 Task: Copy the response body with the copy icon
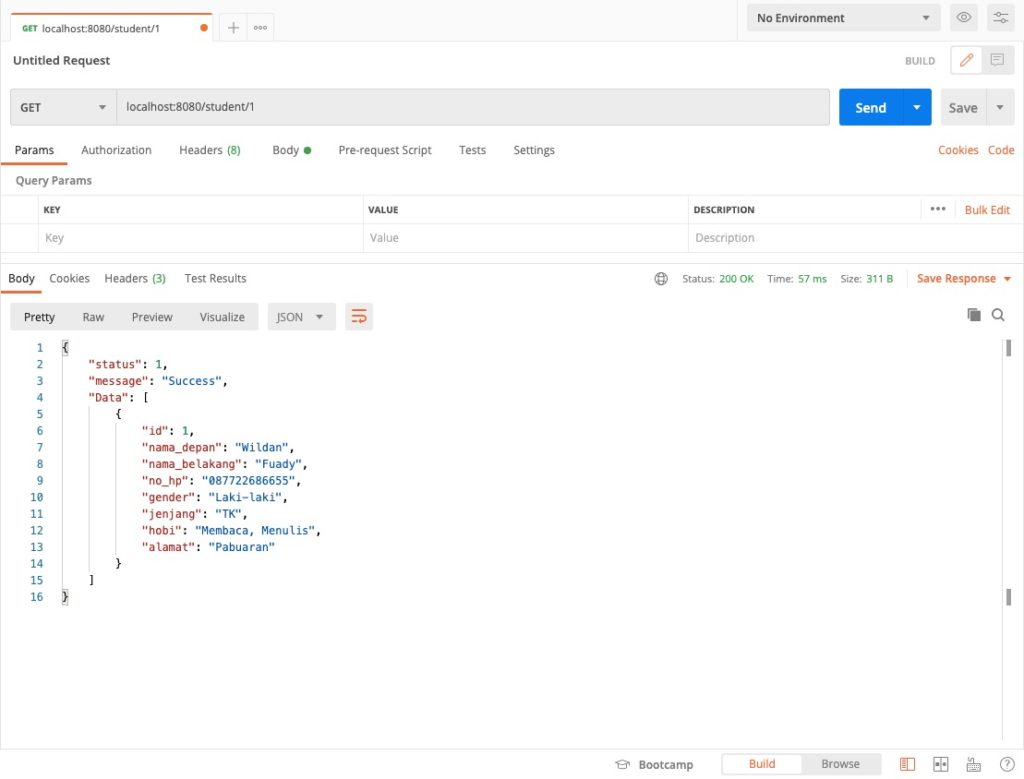(974, 315)
